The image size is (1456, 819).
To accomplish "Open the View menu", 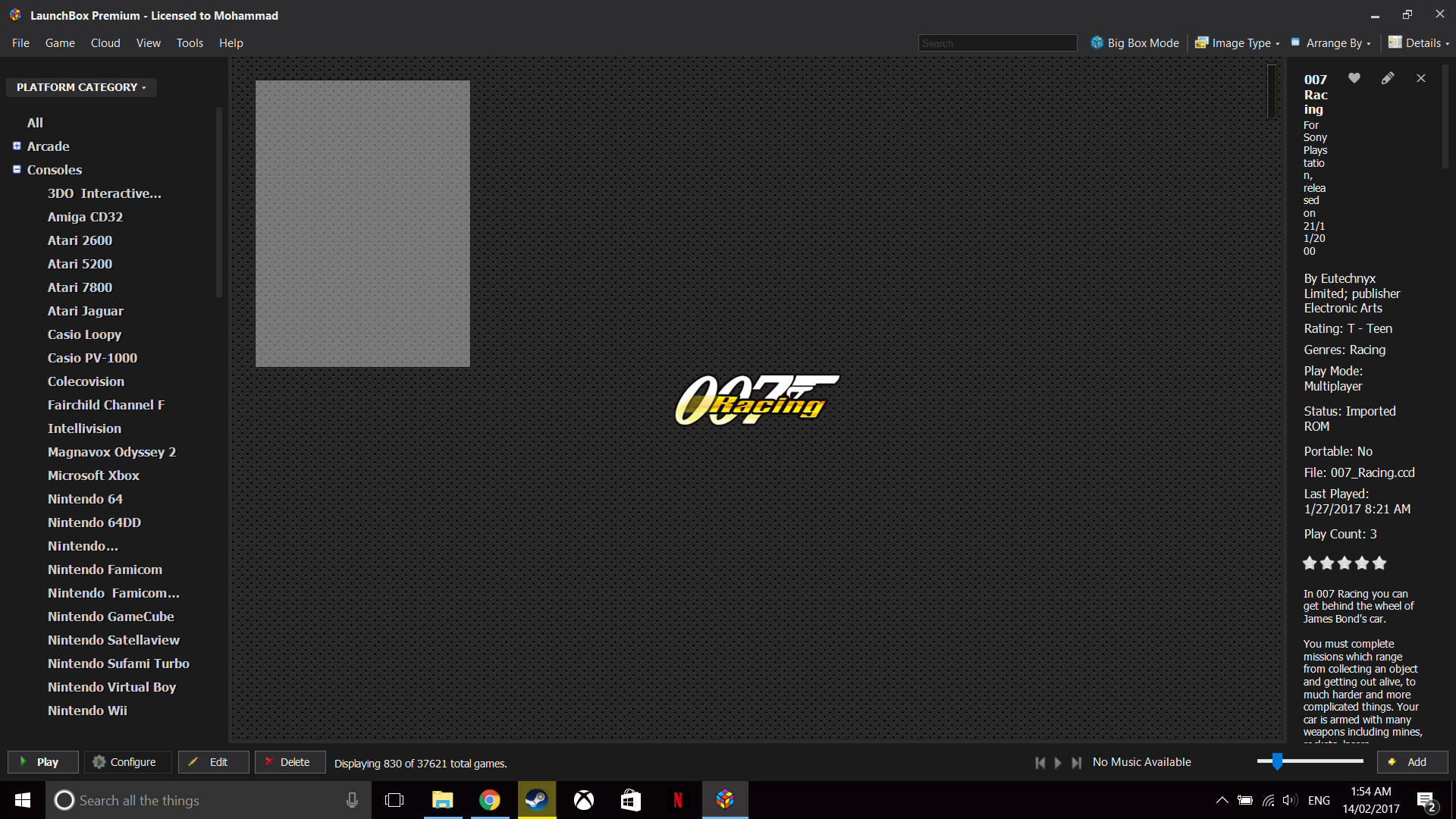I will coord(148,43).
